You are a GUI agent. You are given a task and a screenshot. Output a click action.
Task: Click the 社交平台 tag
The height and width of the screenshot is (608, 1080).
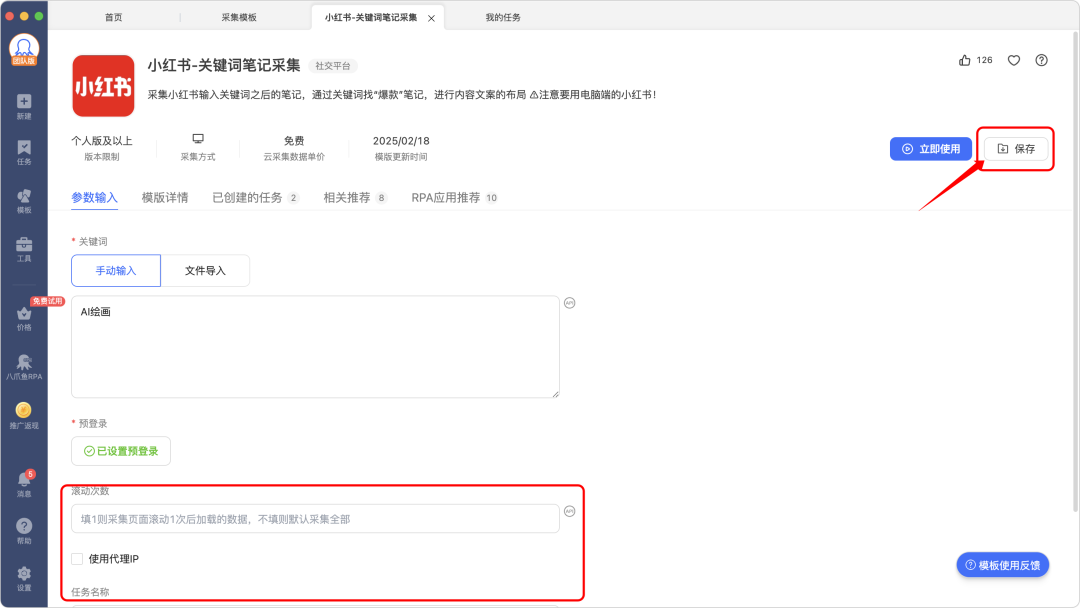(333, 66)
